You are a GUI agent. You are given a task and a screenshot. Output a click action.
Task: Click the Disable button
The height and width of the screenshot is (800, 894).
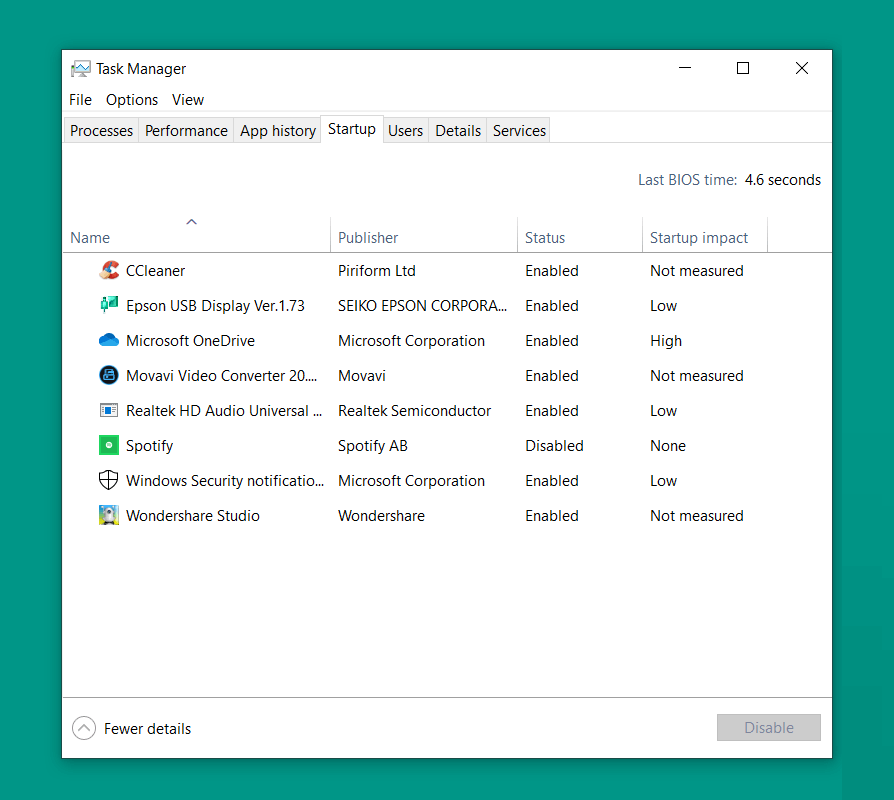tap(769, 728)
